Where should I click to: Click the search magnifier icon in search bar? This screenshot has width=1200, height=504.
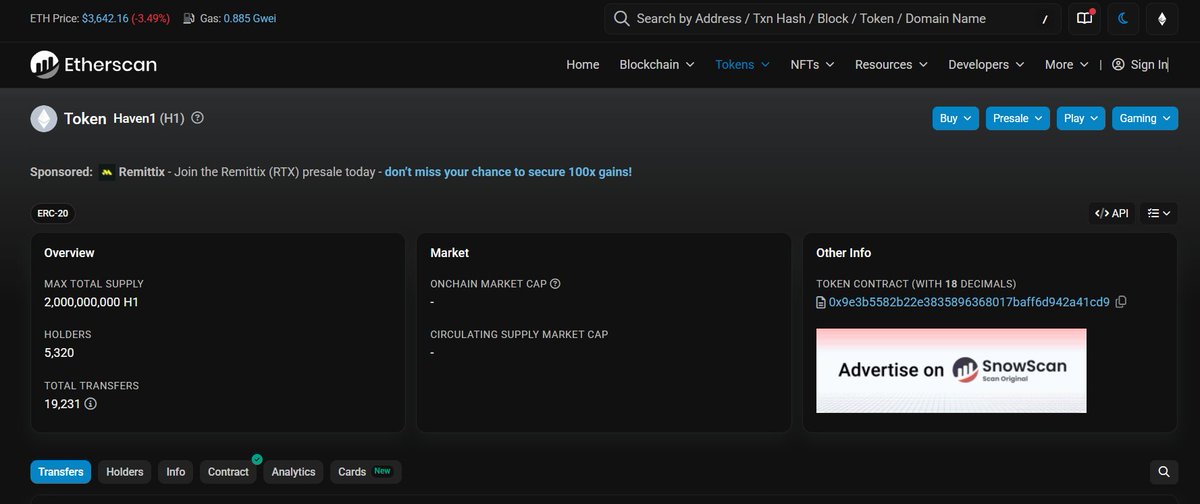click(621, 19)
